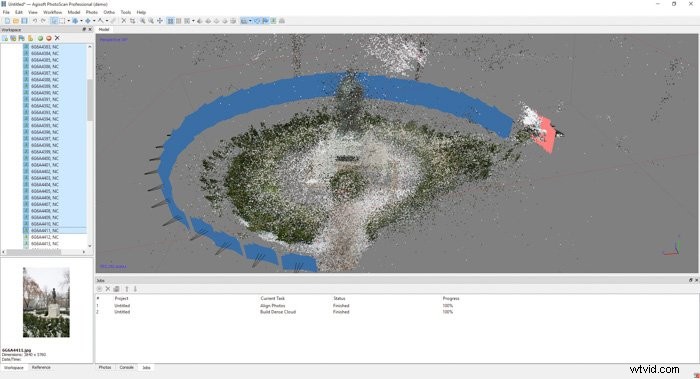Select the red highlighted camera in viewport
Viewport: 700px width, 379px height.
click(546, 135)
